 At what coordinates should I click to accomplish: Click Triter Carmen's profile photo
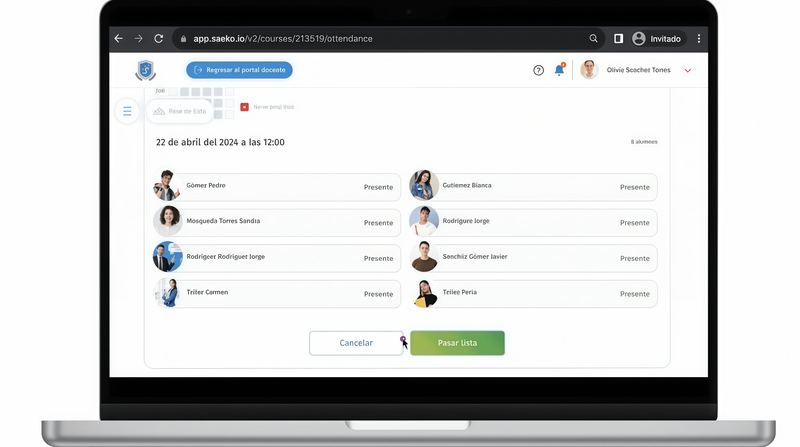click(168, 292)
